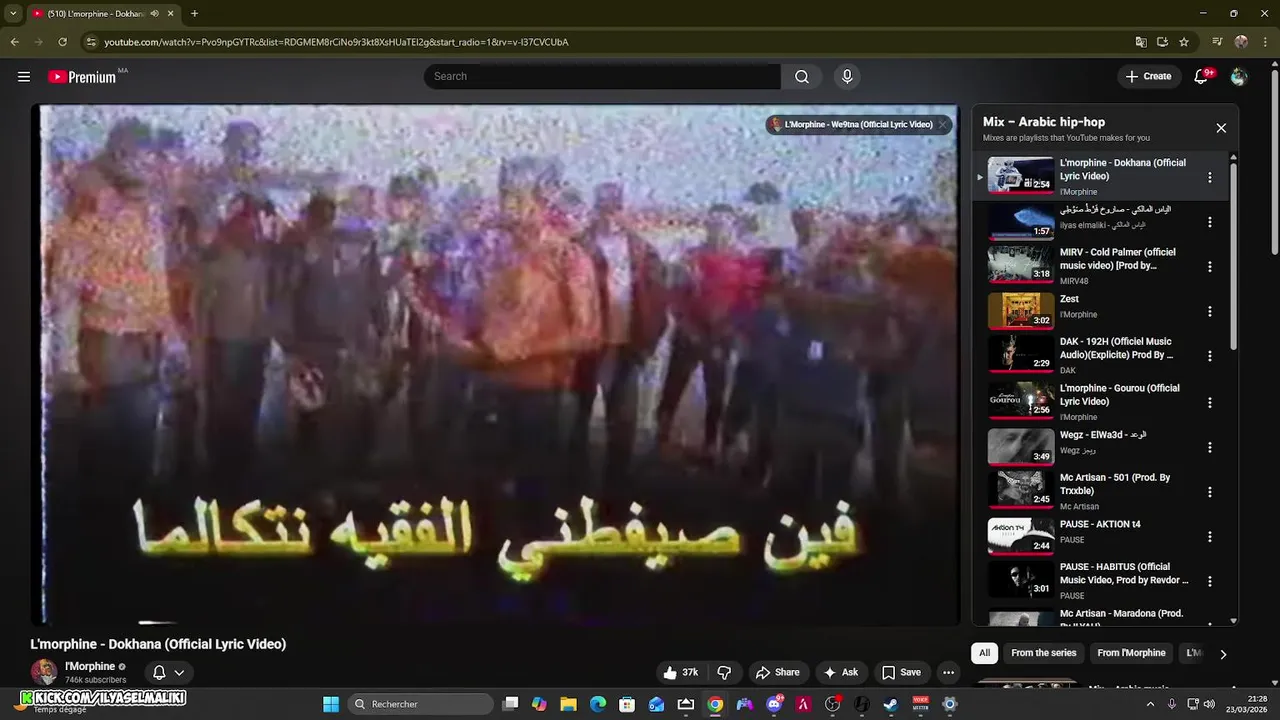Screen dimensions: 1280x720
Task: Like the video with 37k likes
Action: [x=680, y=673]
